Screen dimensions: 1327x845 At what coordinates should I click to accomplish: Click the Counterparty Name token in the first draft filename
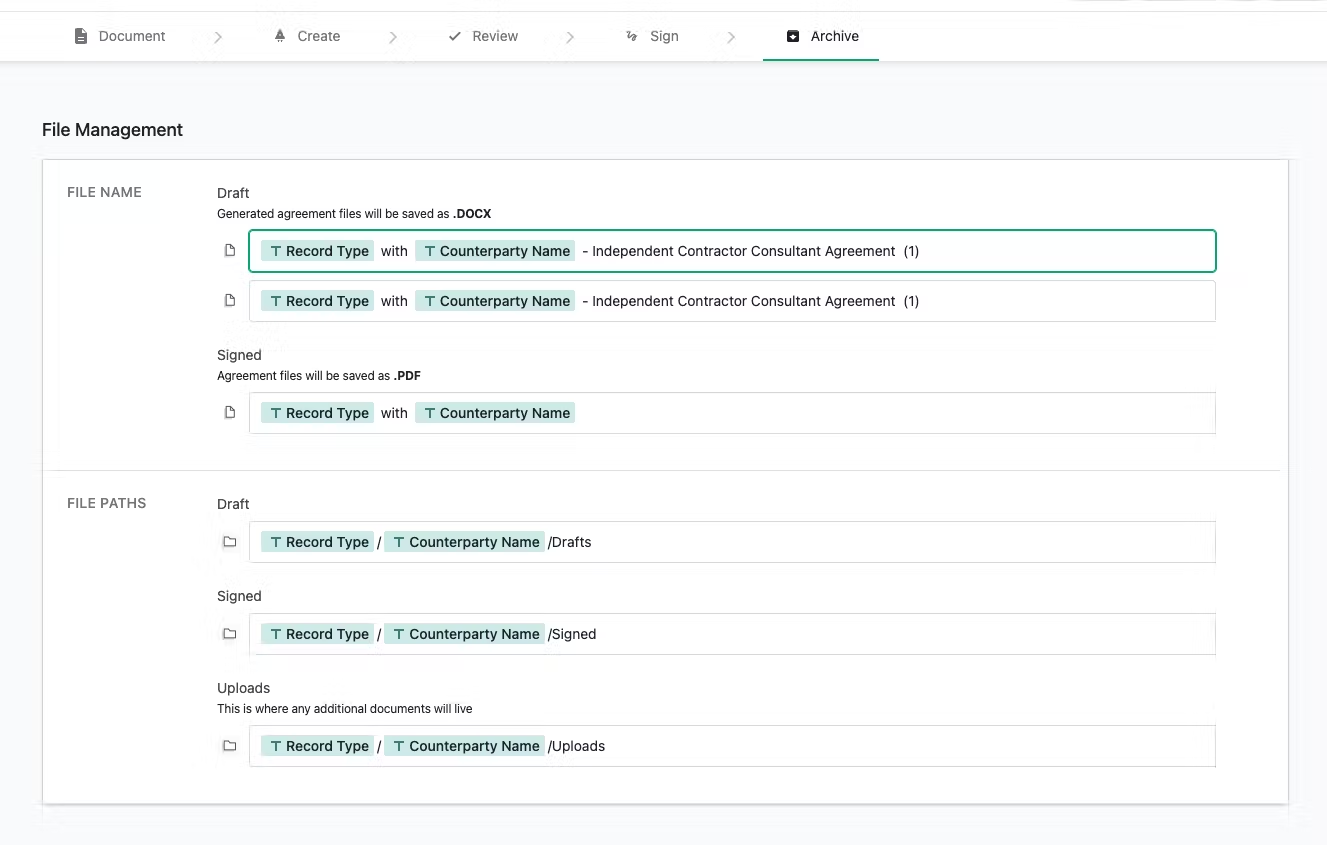(x=495, y=250)
